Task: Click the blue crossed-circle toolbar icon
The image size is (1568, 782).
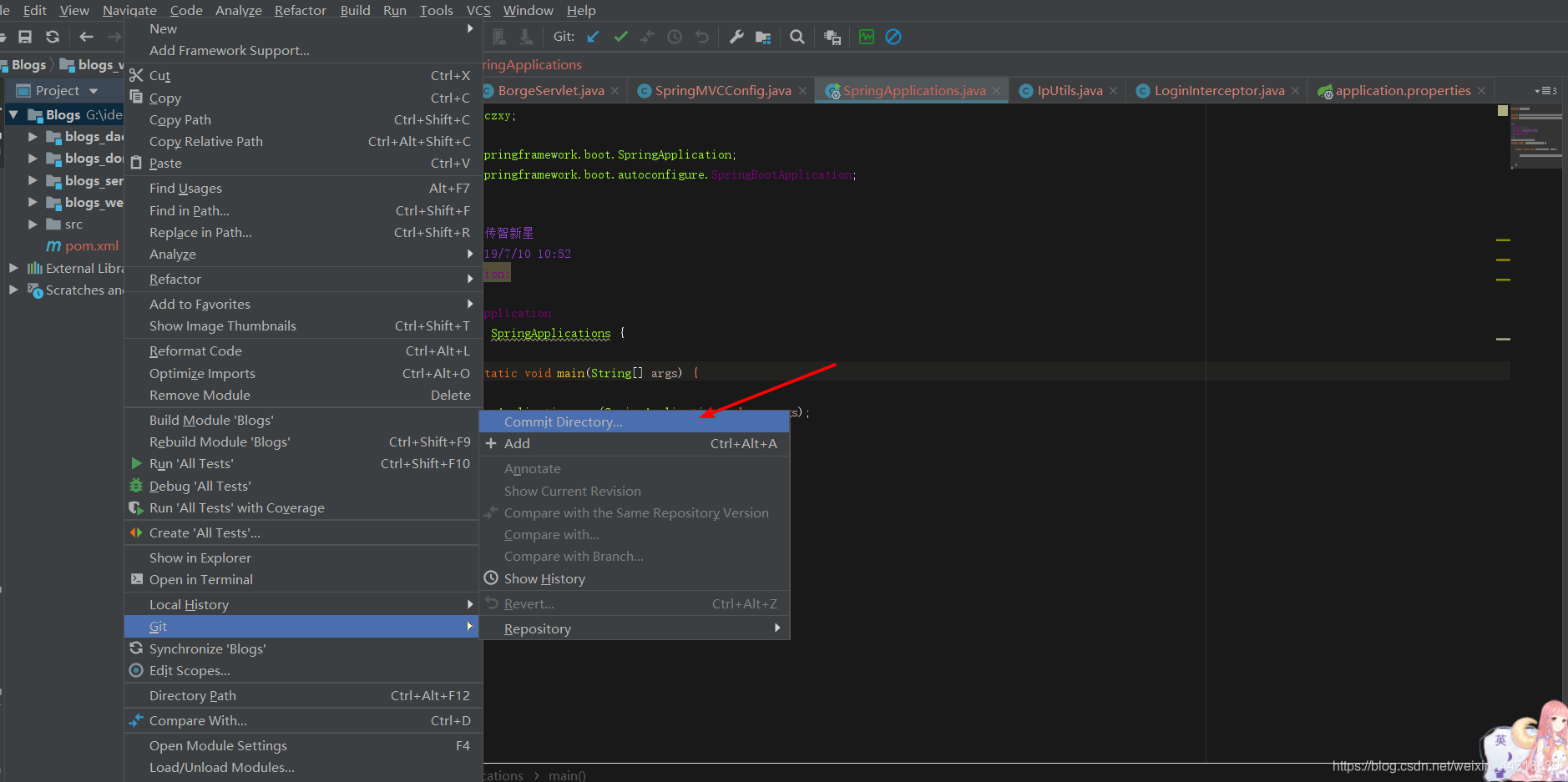Action: pyautogui.click(x=893, y=37)
